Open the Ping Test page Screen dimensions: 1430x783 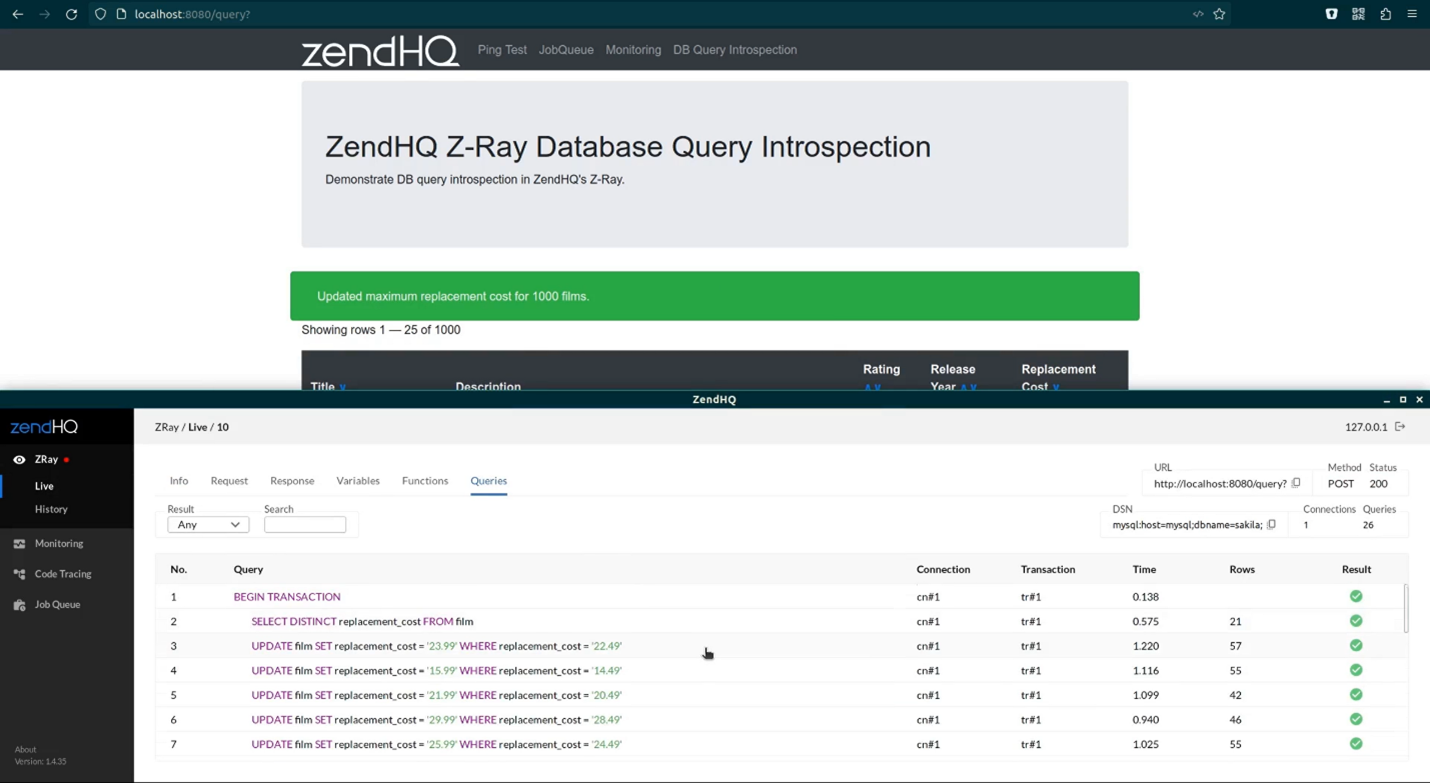502,49
